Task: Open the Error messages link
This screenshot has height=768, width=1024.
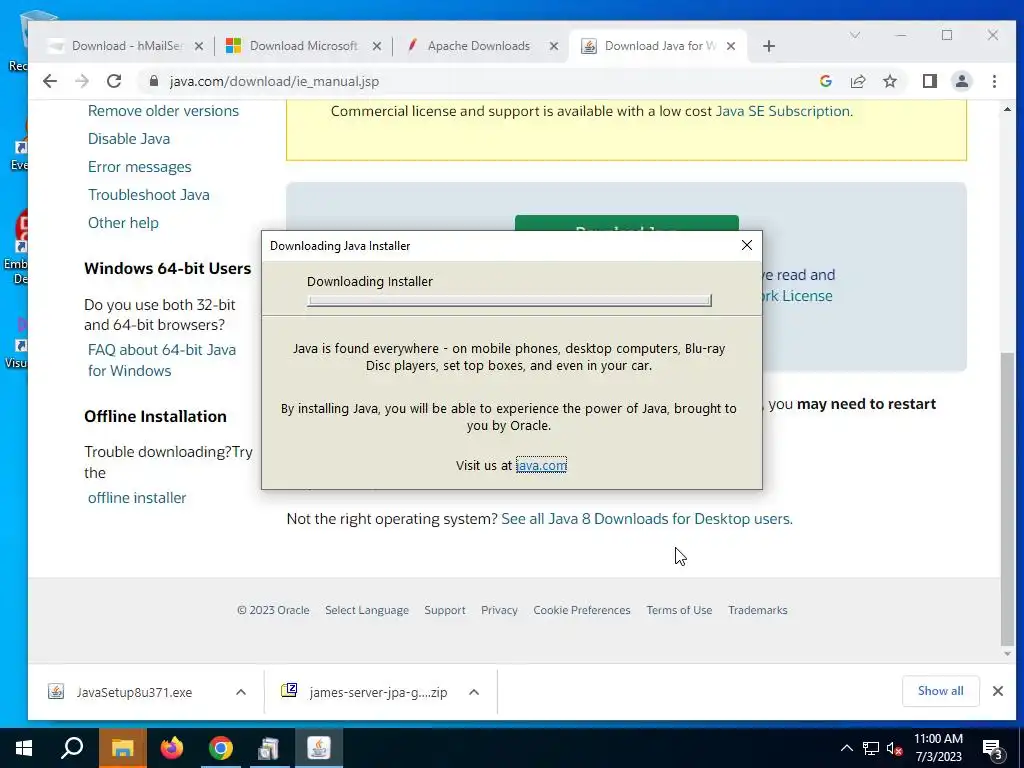Action: click(x=140, y=167)
